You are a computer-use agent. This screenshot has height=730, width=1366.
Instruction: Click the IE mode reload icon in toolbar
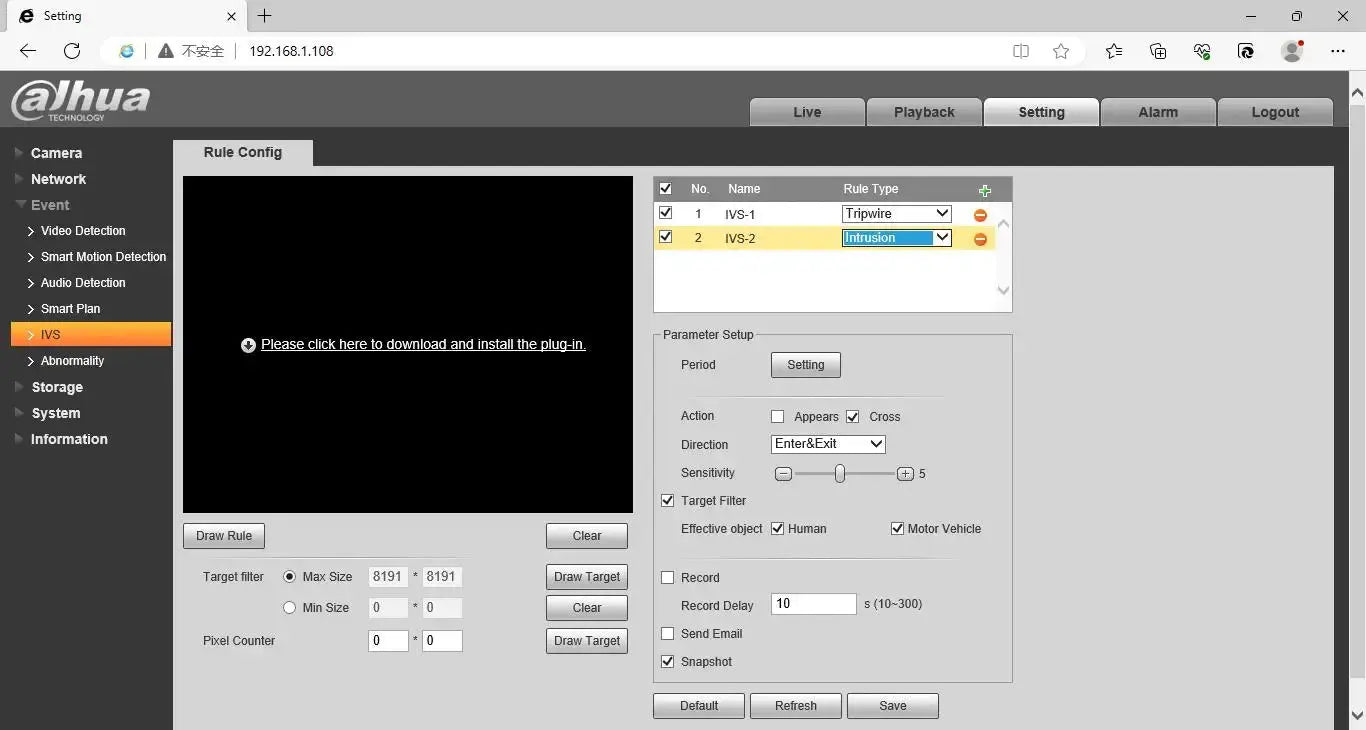pyautogui.click(x=1246, y=51)
